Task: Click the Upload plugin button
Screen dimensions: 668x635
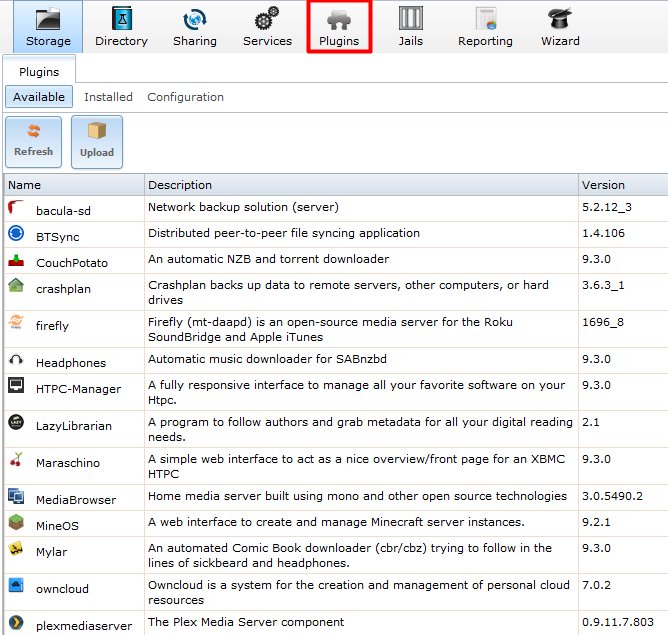Action: [x=97, y=139]
